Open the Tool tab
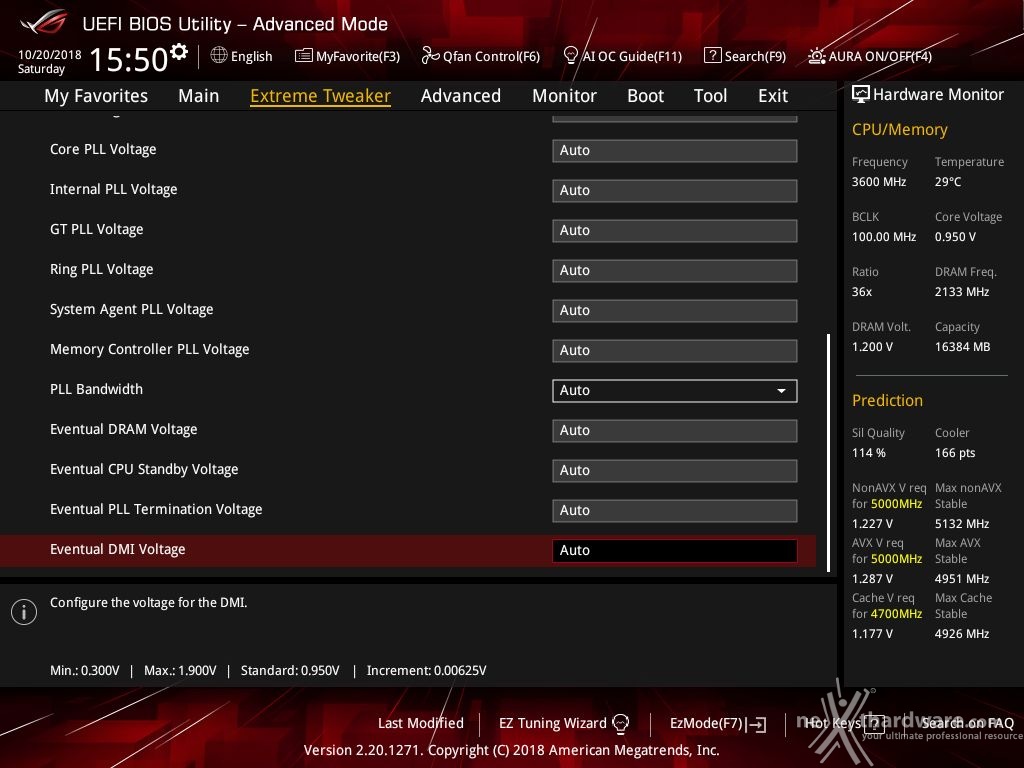 tap(711, 95)
